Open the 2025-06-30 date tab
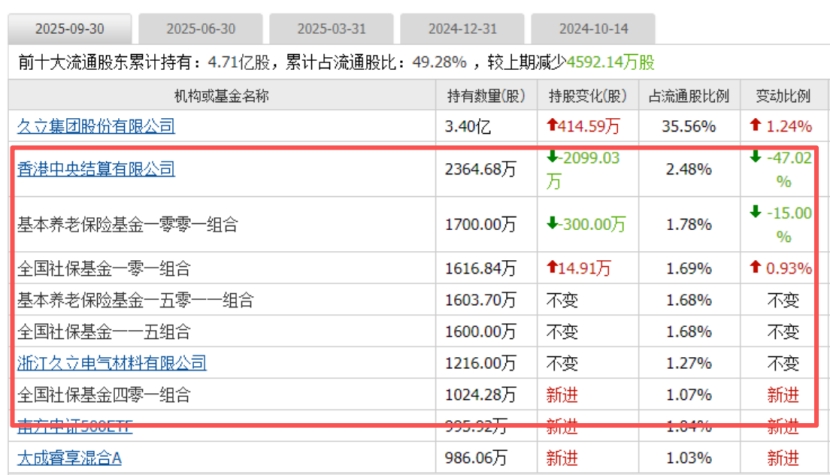Viewport: 830px width, 475px height. coord(201,29)
